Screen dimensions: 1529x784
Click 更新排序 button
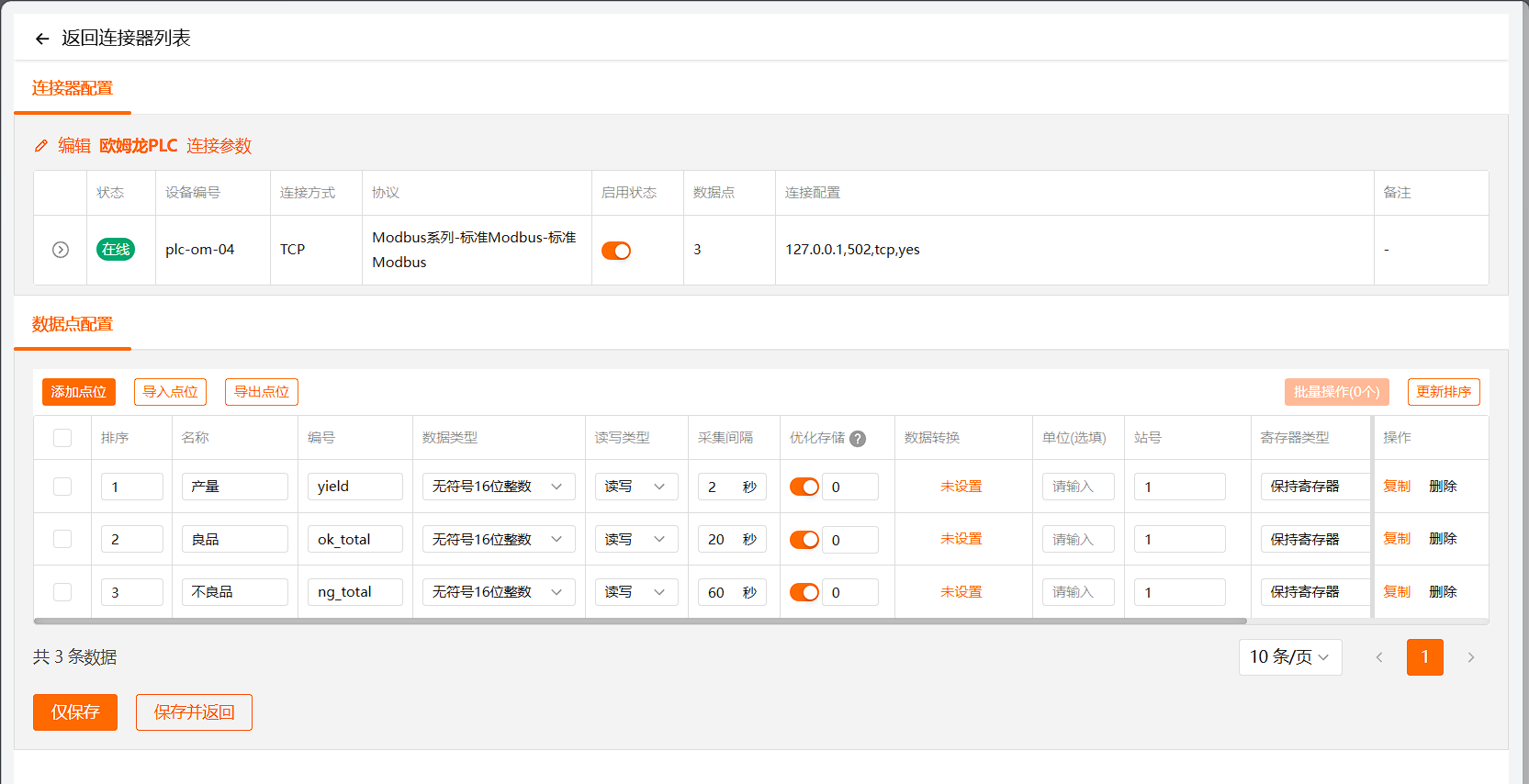pyautogui.click(x=1444, y=392)
